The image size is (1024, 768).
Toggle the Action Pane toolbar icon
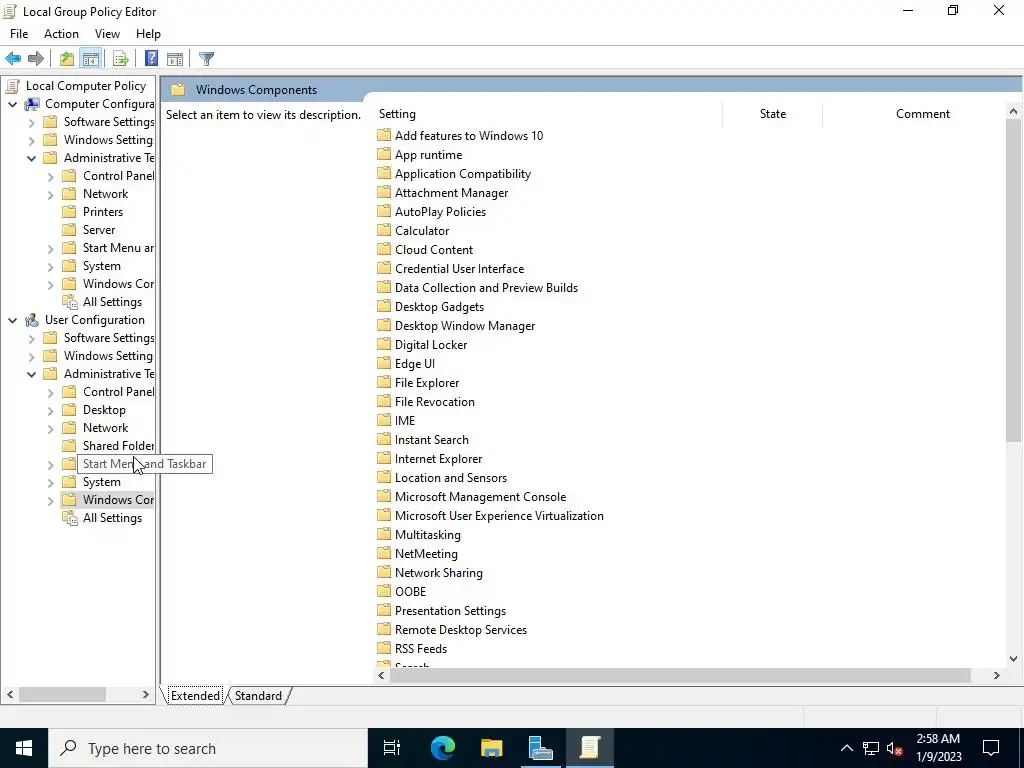pos(175,59)
